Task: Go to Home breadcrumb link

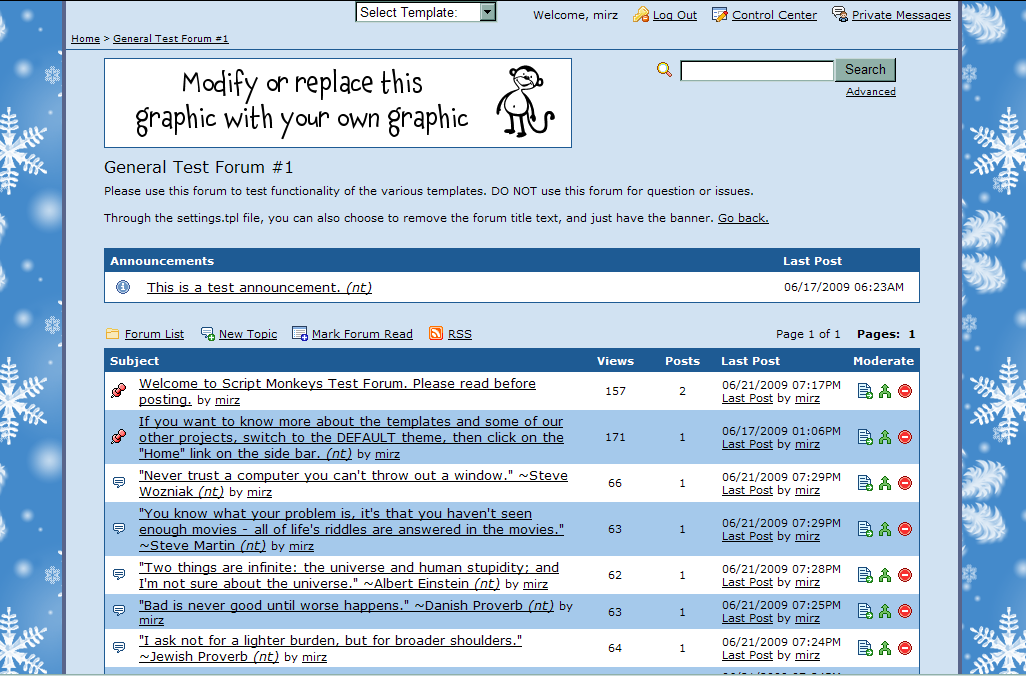Action: click(86, 39)
